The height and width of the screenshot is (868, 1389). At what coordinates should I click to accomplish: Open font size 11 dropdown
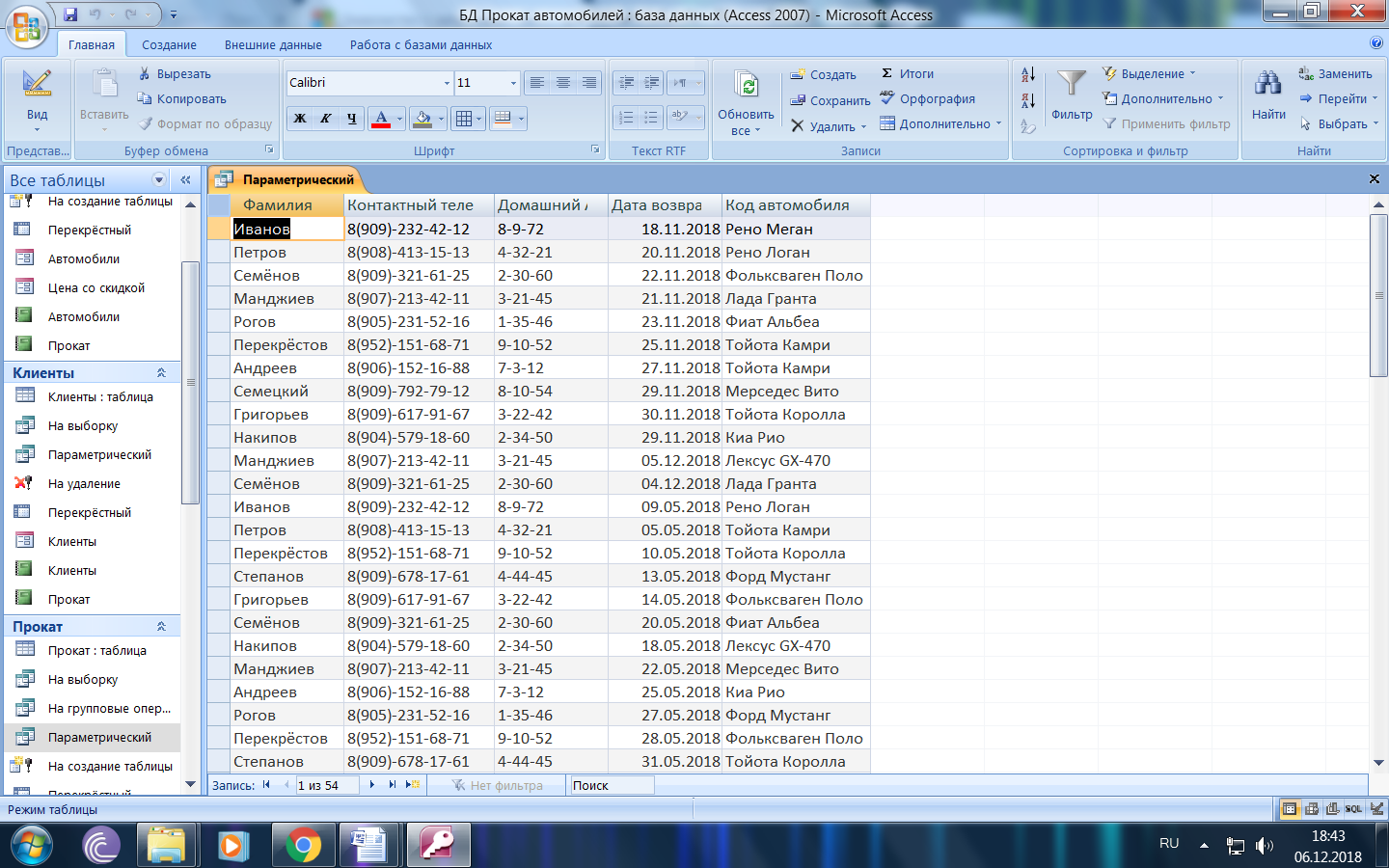513,83
